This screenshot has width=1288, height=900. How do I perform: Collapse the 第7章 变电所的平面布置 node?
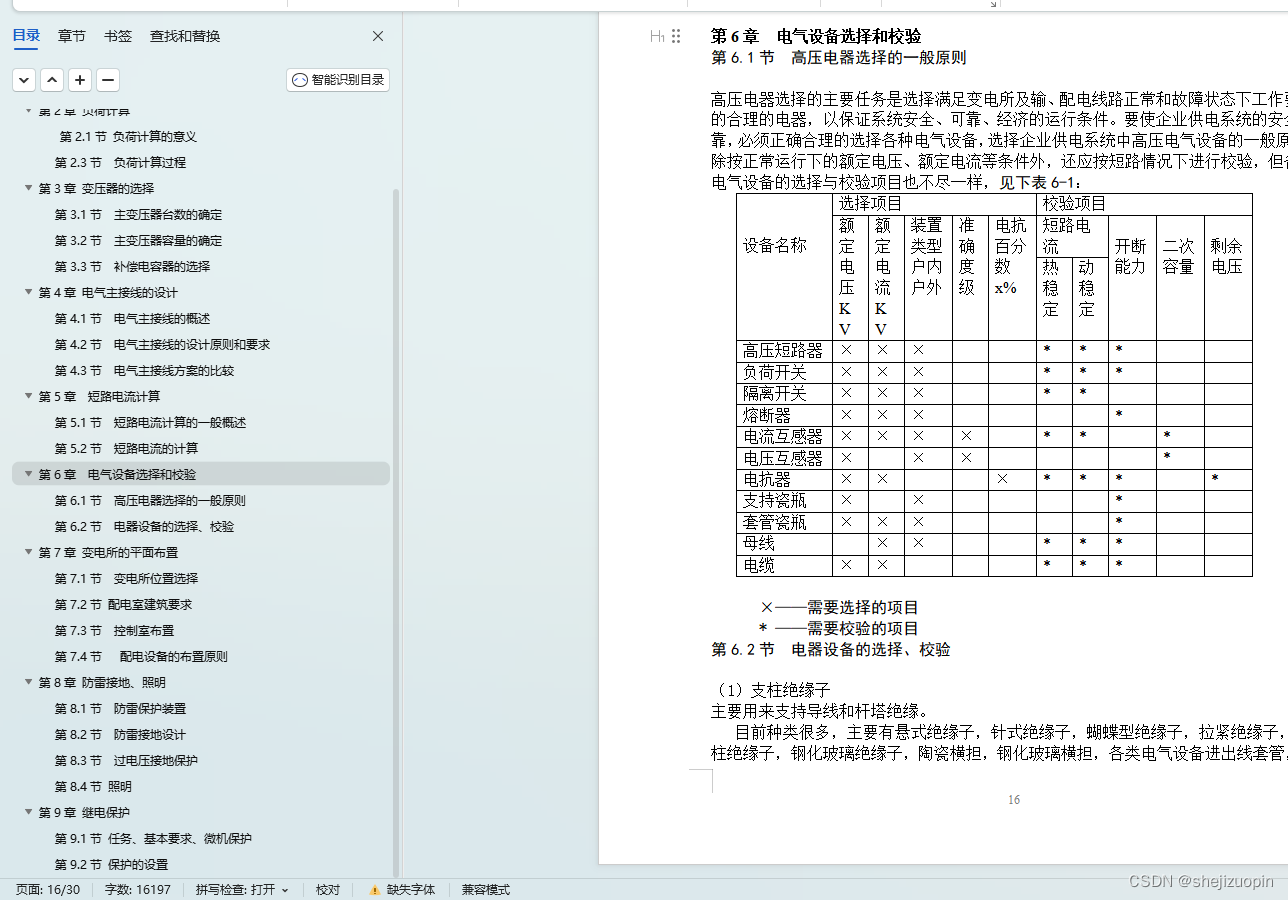pyautogui.click(x=29, y=552)
